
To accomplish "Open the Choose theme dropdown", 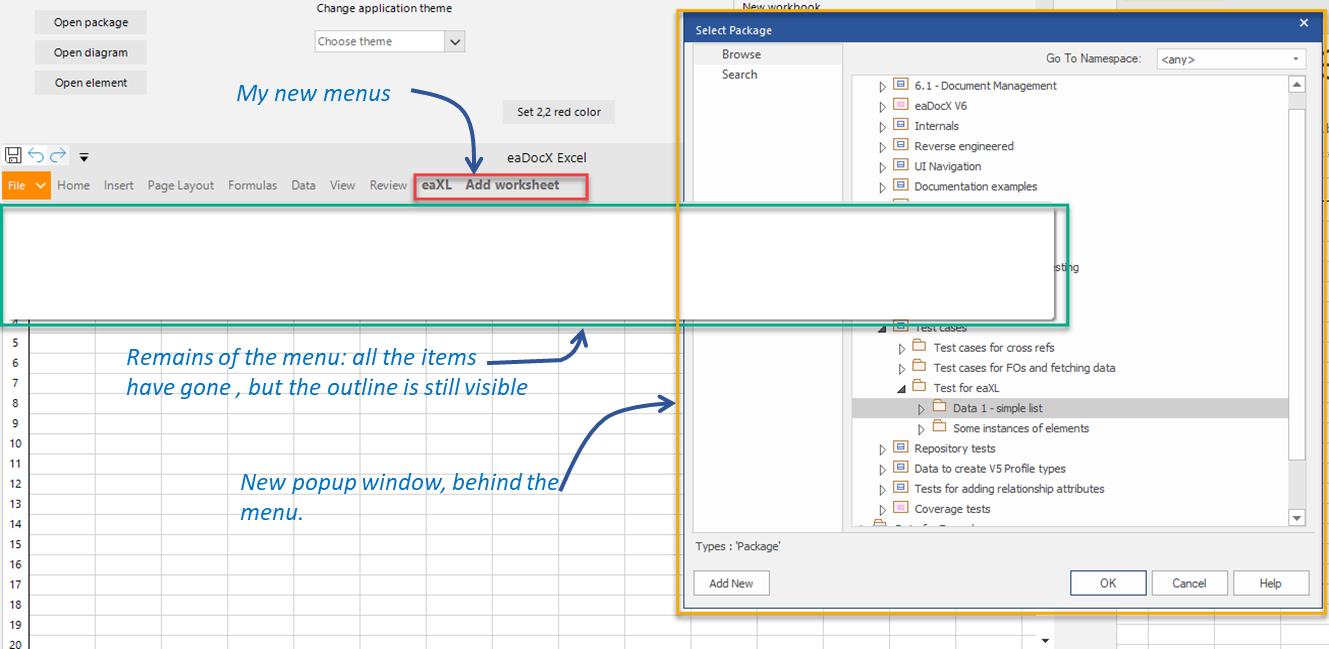I will coord(455,41).
